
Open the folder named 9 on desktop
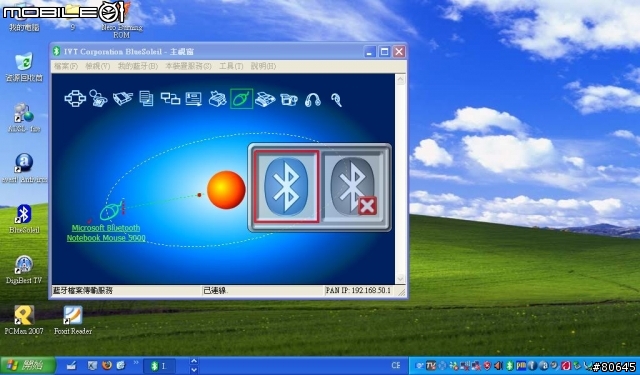pos(73,17)
